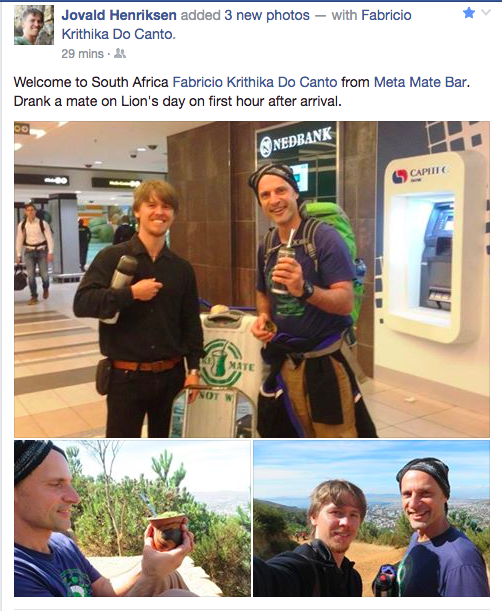The image size is (502, 611).
Task: View the large airport photo with Nedbank sign
Action: pyautogui.click(x=252, y=279)
